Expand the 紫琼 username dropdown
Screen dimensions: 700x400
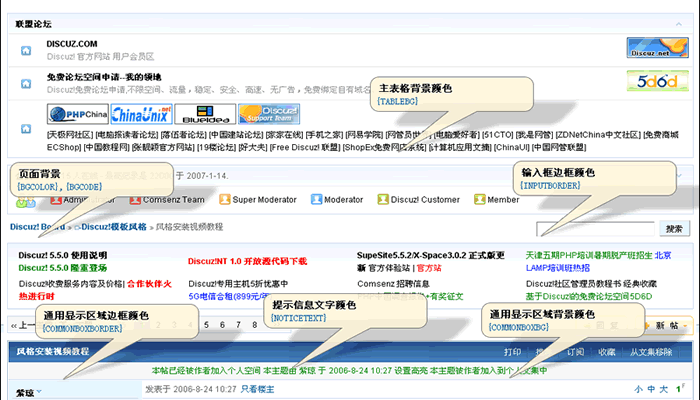click(37, 391)
